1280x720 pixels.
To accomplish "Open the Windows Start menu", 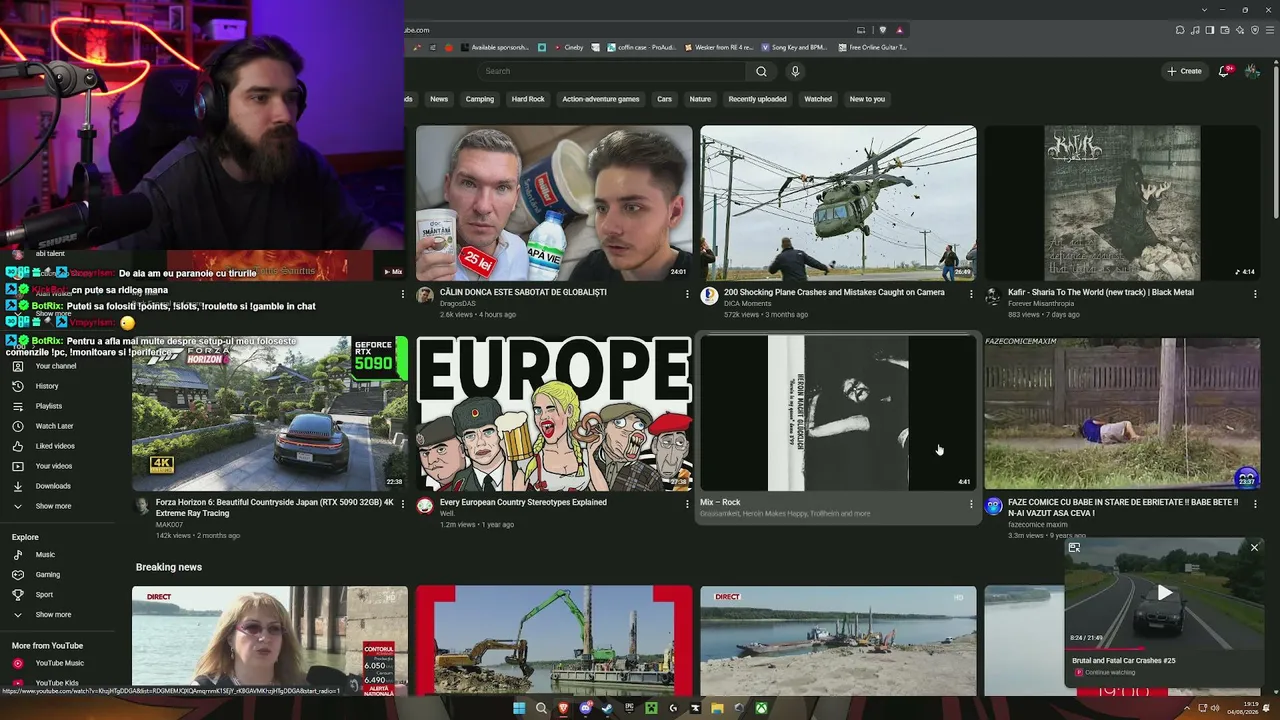I will pos(519,709).
